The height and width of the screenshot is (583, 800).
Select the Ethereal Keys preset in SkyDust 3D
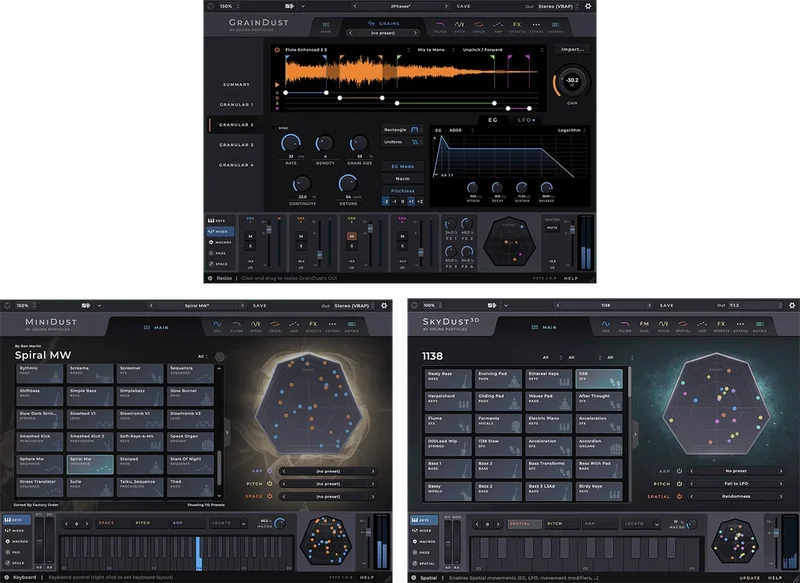click(548, 379)
